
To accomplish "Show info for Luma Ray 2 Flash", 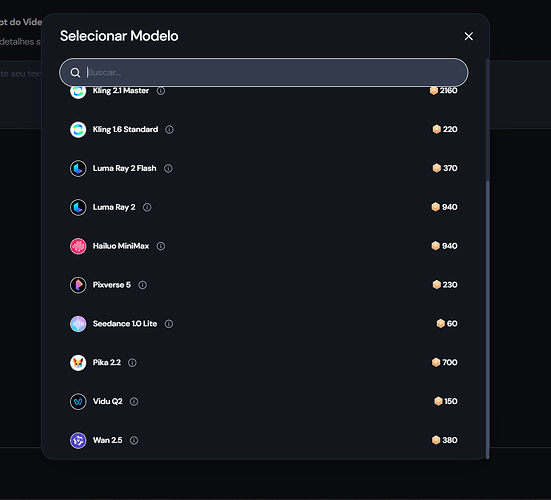I will 168,168.
